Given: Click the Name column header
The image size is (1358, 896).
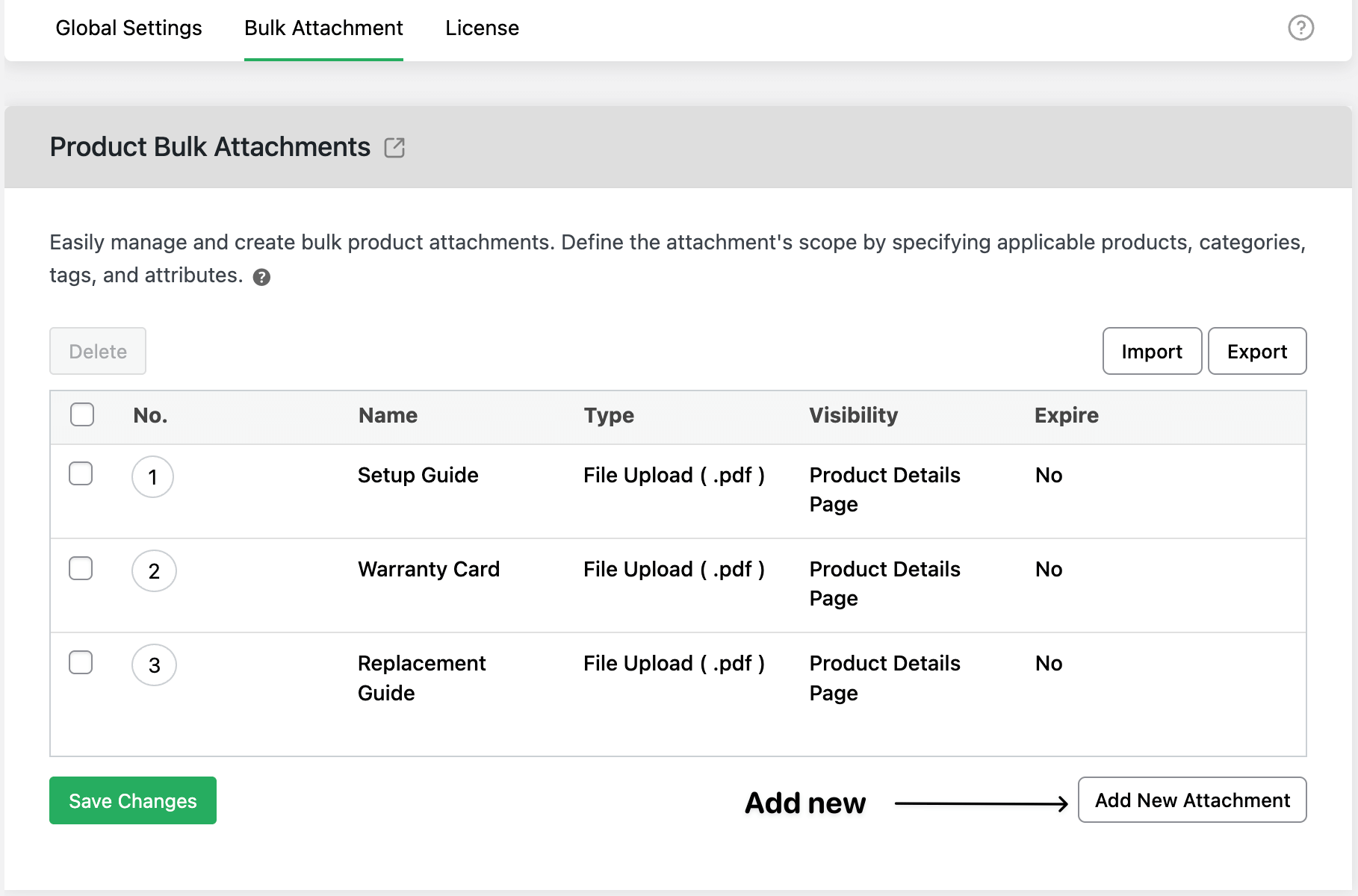Looking at the screenshot, I should tap(388, 415).
